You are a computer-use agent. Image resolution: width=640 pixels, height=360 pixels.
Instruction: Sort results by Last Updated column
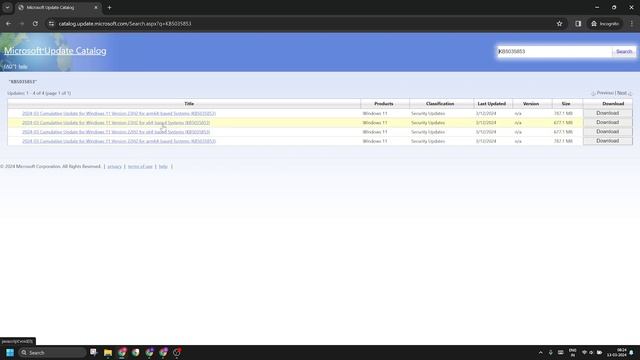click(491, 104)
